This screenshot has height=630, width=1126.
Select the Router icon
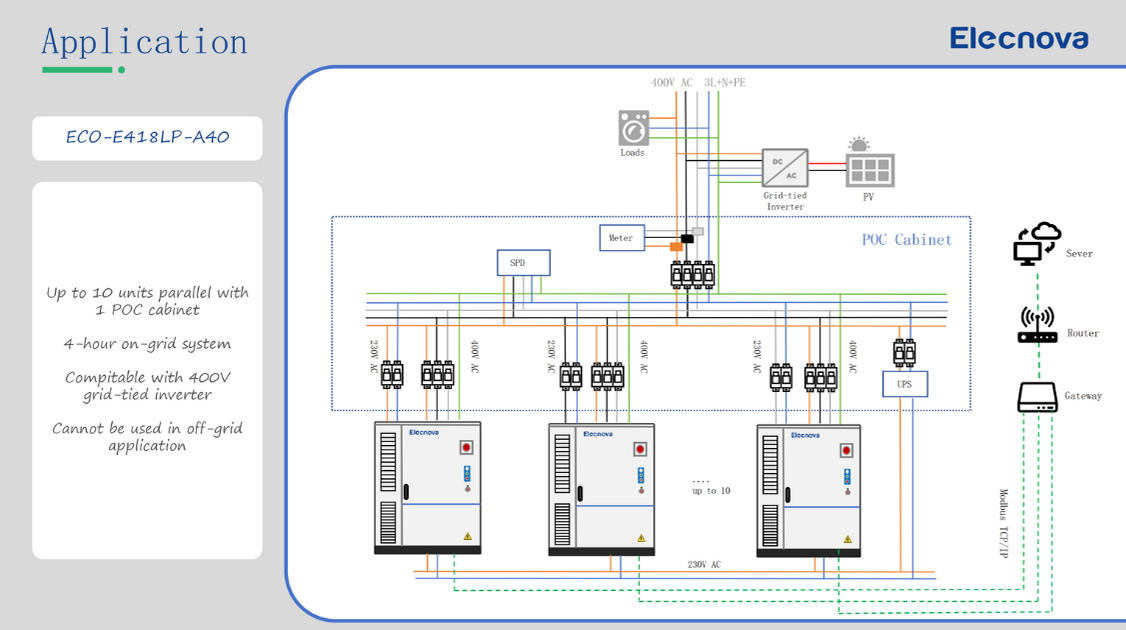[x=1037, y=326]
